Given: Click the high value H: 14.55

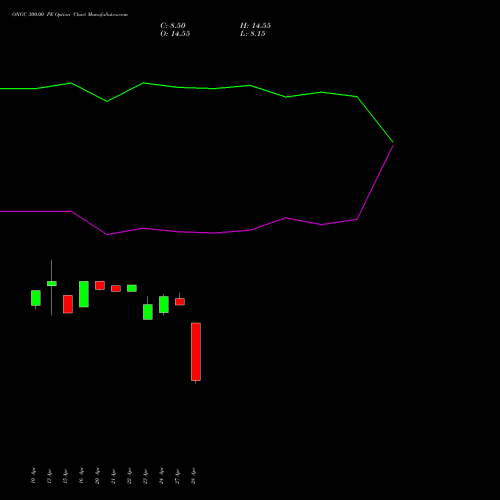Looking at the screenshot, I should (255, 26).
